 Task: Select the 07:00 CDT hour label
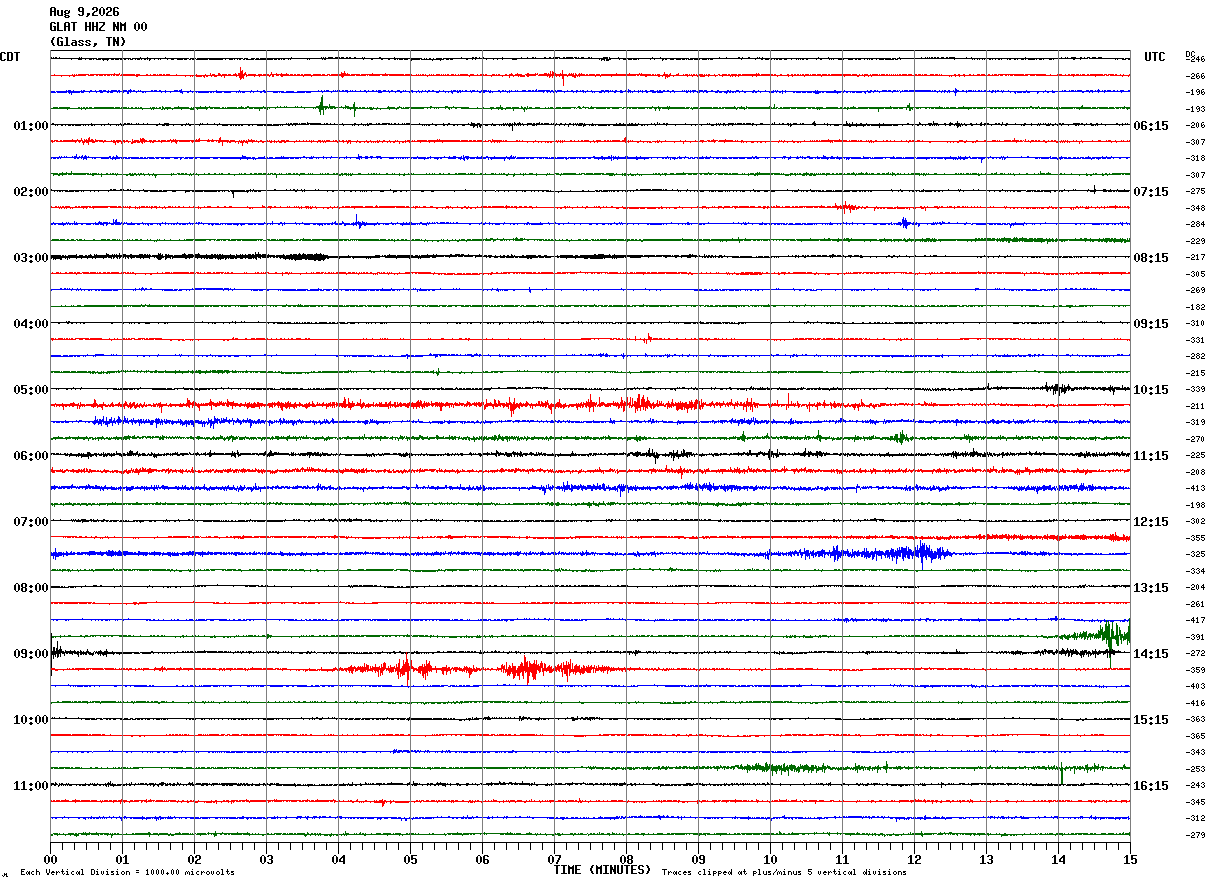(x=31, y=522)
